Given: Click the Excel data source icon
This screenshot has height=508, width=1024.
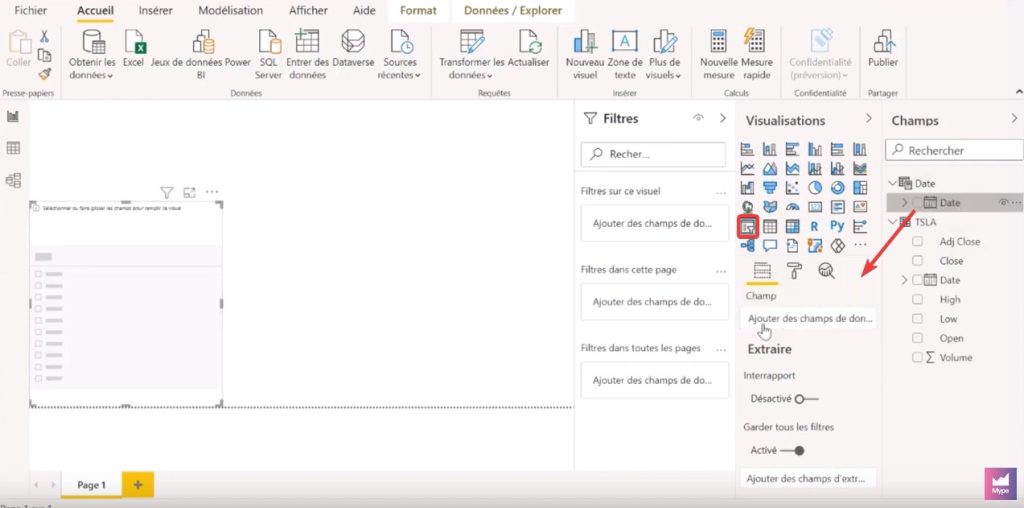Looking at the screenshot, I should pyautogui.click(x=133, y=49).
